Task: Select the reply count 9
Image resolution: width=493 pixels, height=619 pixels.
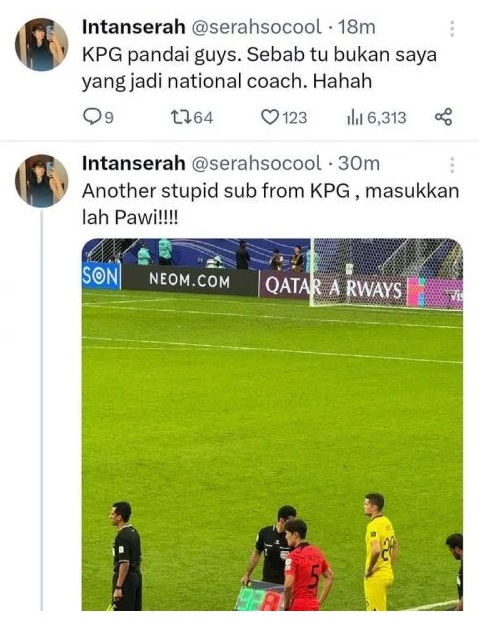Action: point(109,118)
